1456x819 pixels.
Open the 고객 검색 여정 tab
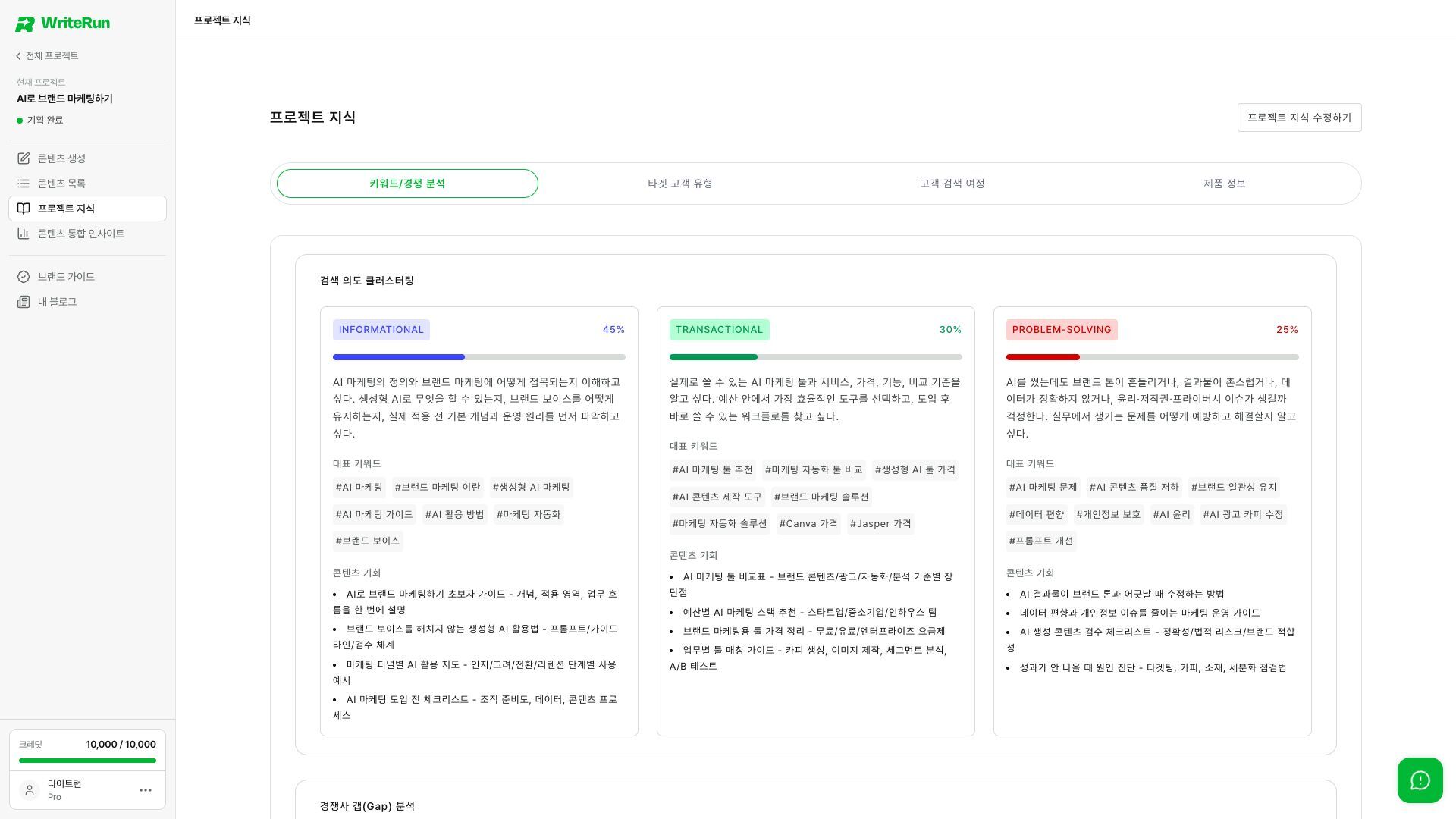pyautogui.click(x=952, y=184)
